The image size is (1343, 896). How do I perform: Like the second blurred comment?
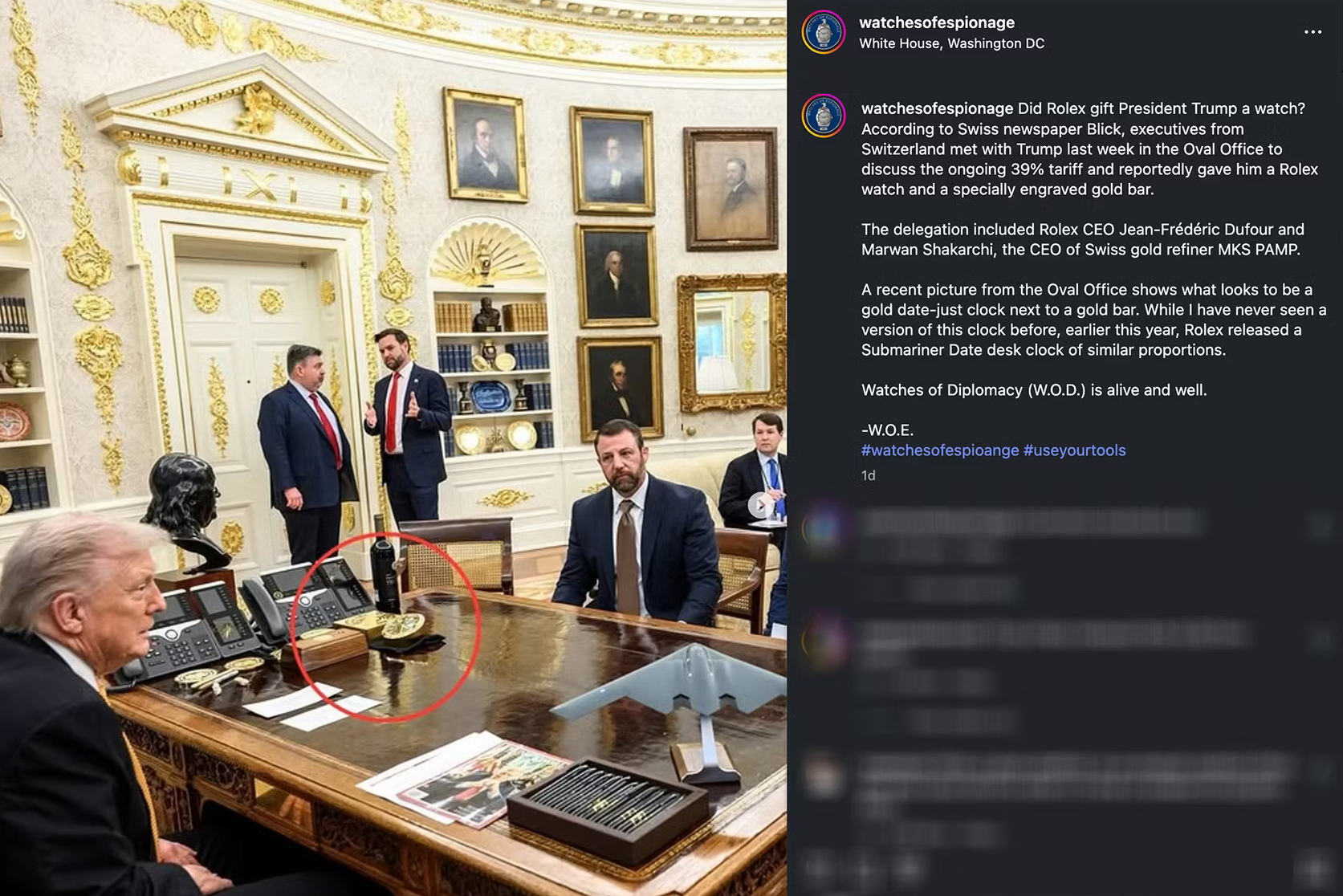1320,639
